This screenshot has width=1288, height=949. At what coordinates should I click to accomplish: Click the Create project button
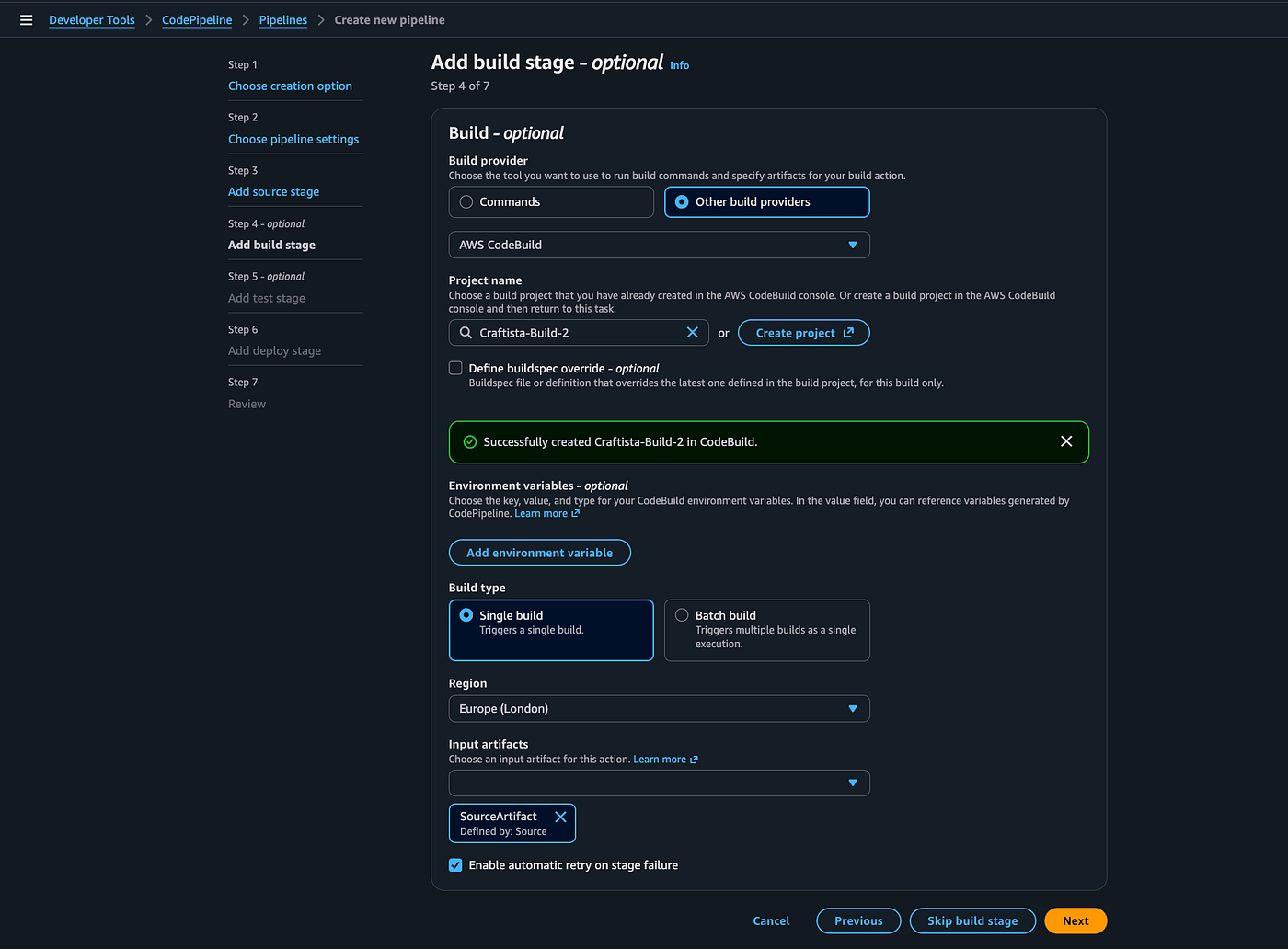(803, 333)
